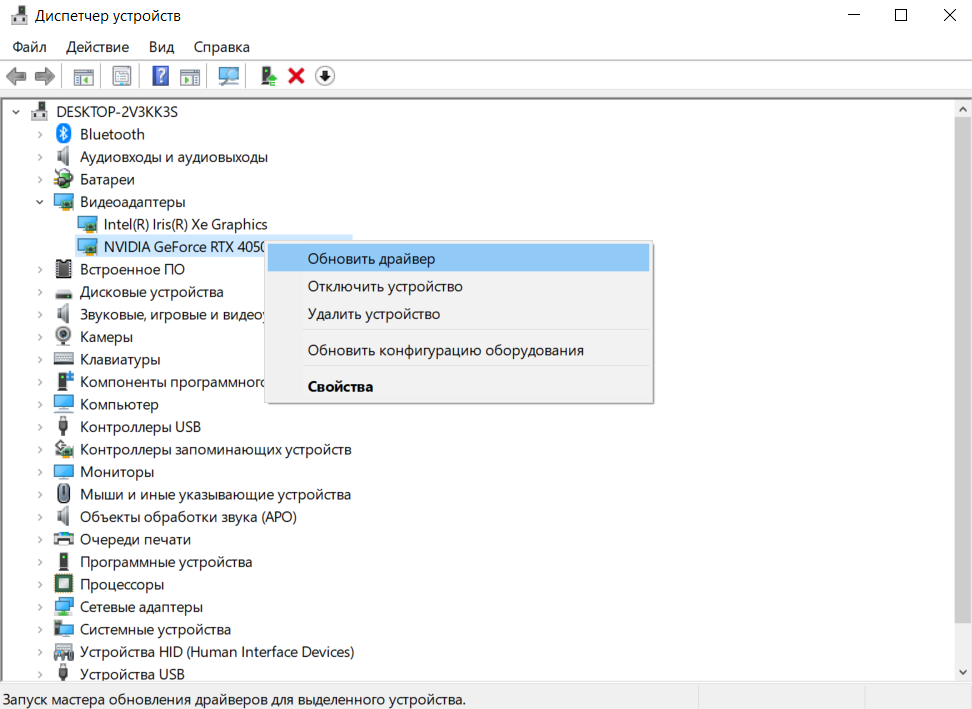Open the blue help question mark icon
Screen dimensions: 972x709
point(161,76)
